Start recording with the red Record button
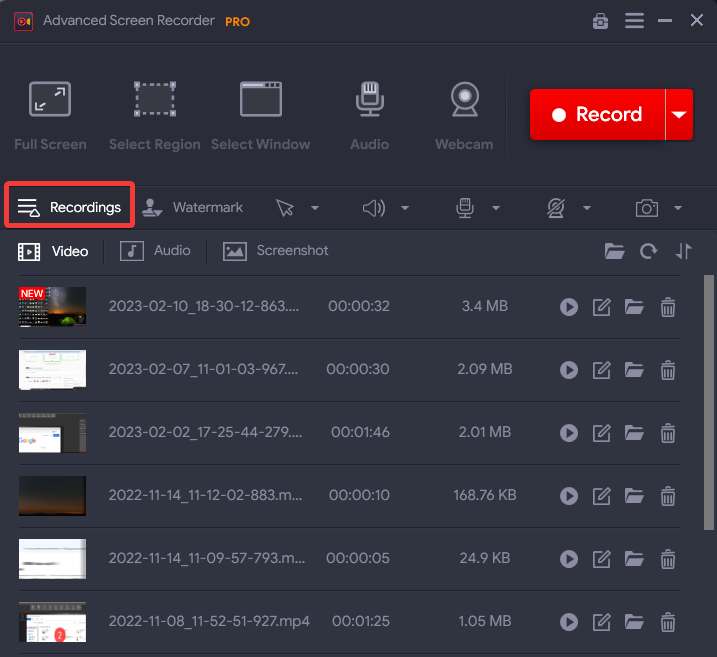Viewport: 717px width, 657px height. (597, 114)
